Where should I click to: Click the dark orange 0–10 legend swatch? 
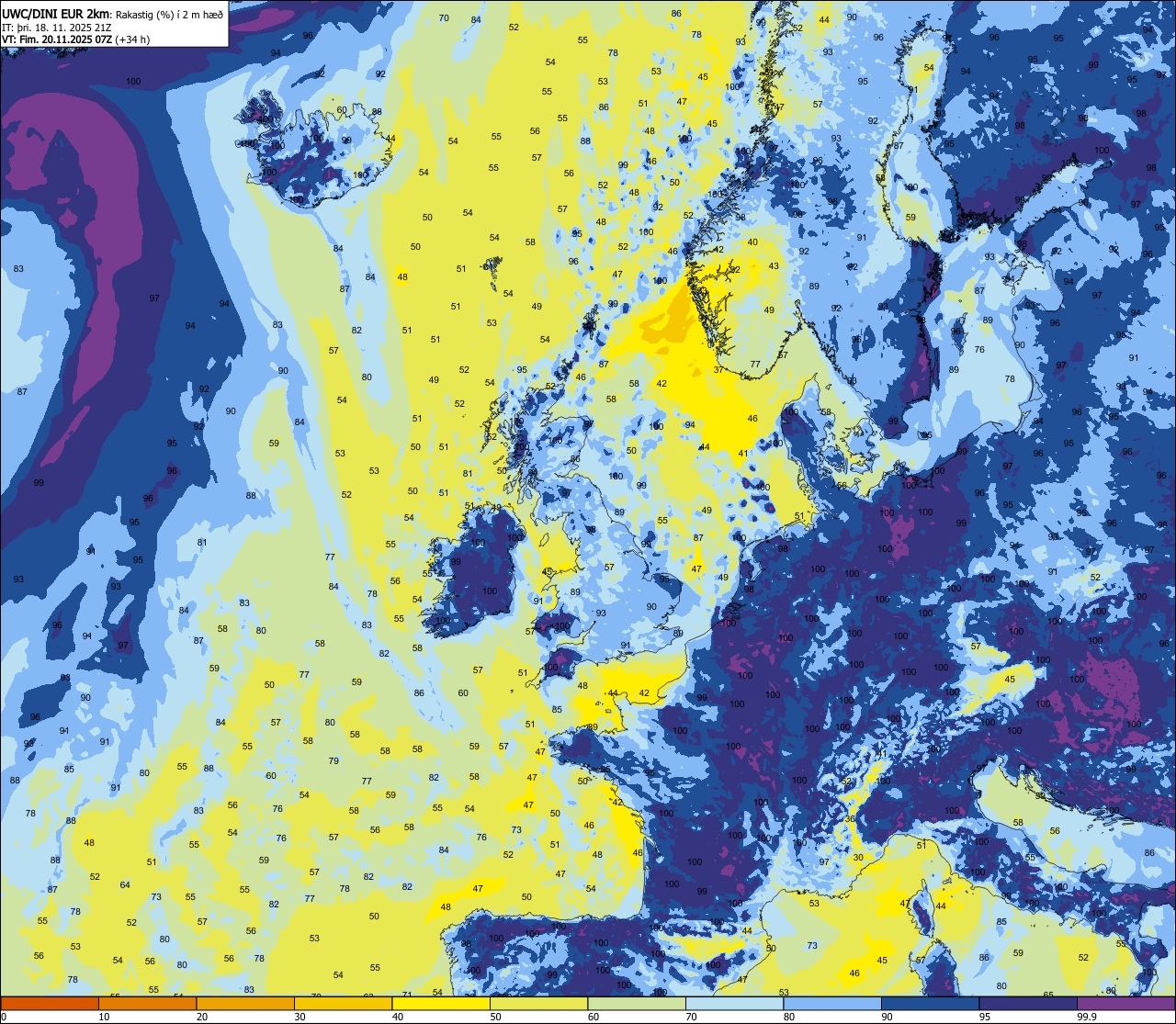click(50, 1004)
